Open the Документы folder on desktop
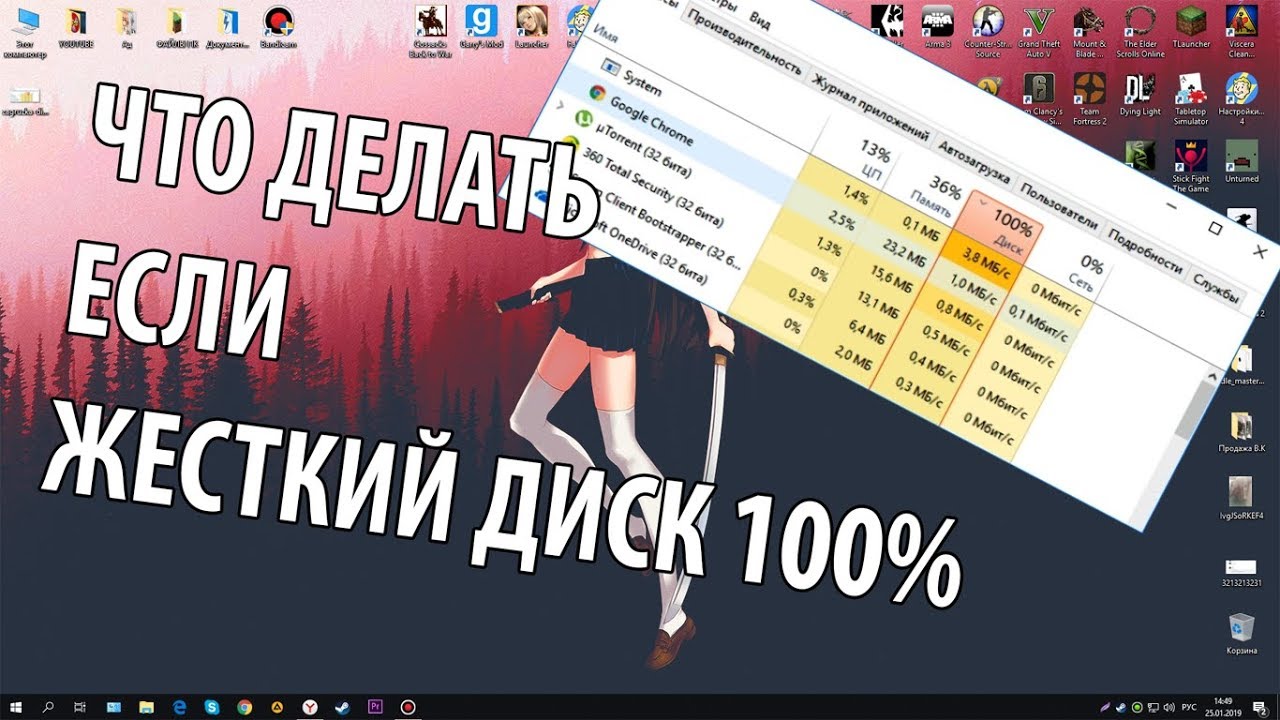 coord(227,27)
